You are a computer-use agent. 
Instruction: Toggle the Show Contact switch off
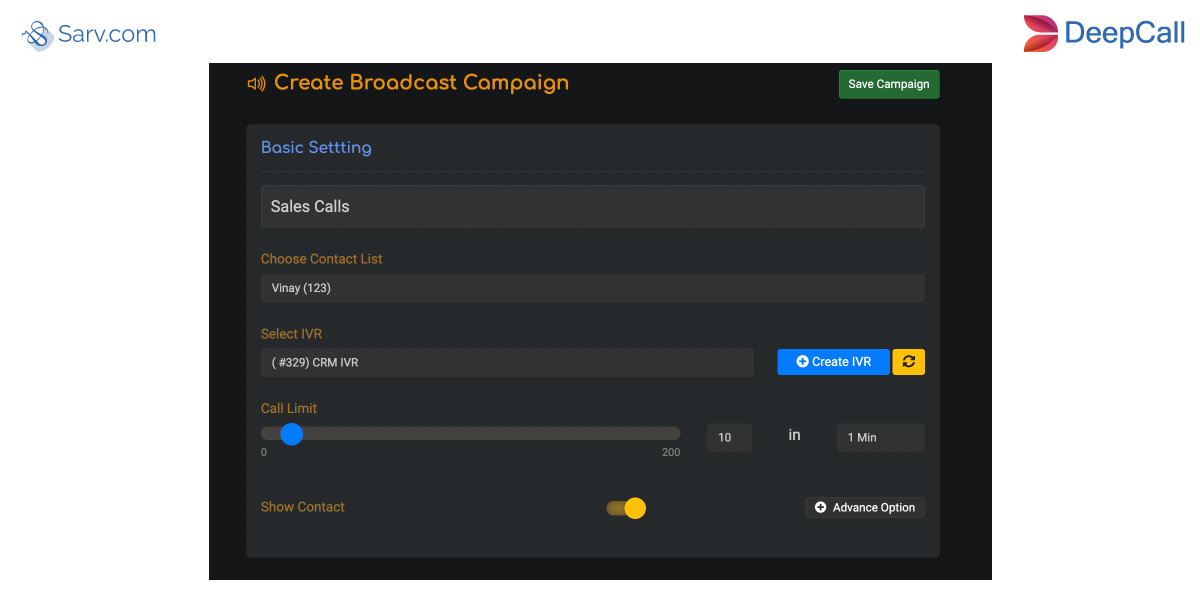click(625, 508)
